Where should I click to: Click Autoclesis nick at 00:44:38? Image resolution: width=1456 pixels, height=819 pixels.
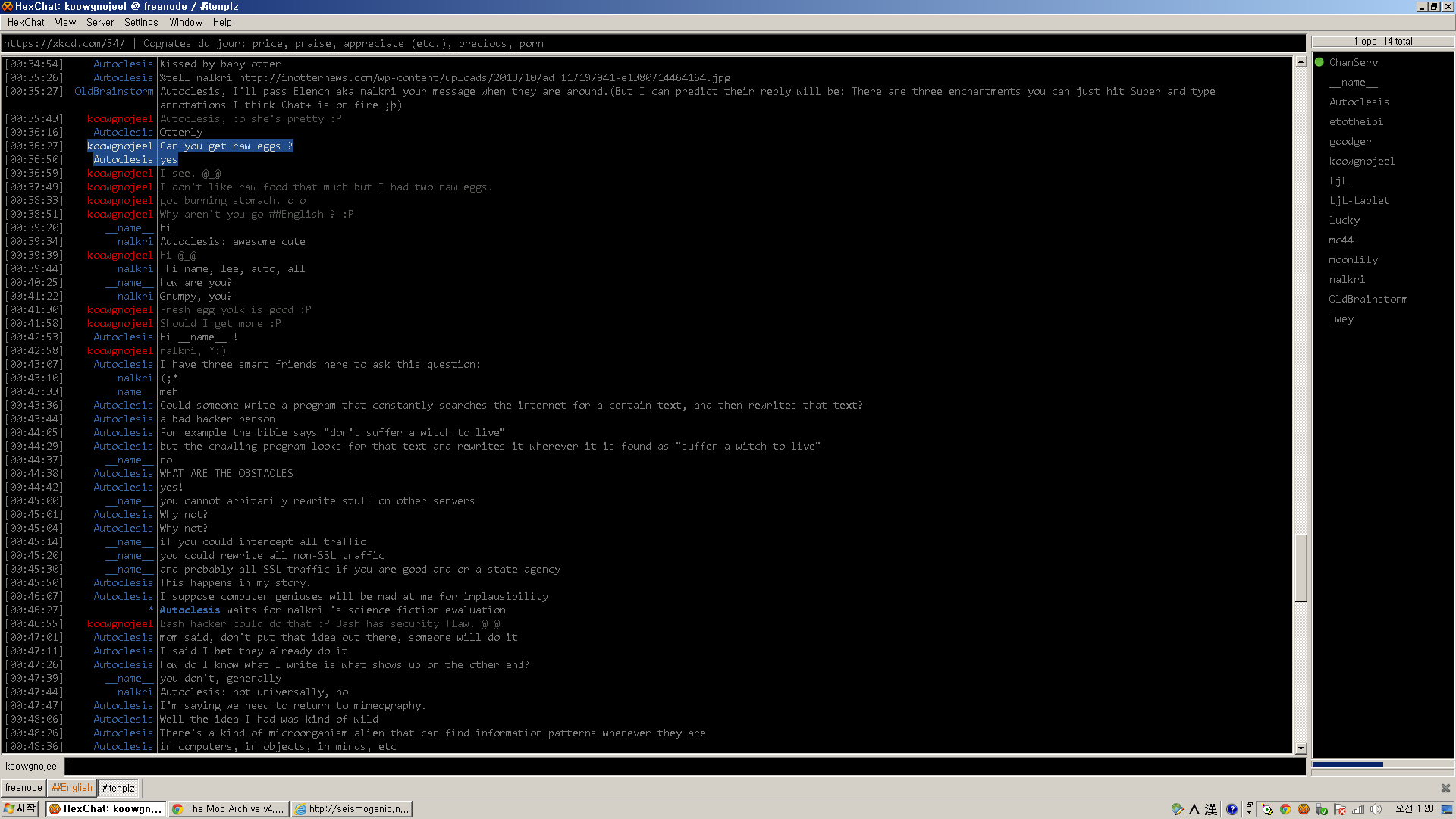click(x=123, y=473)
